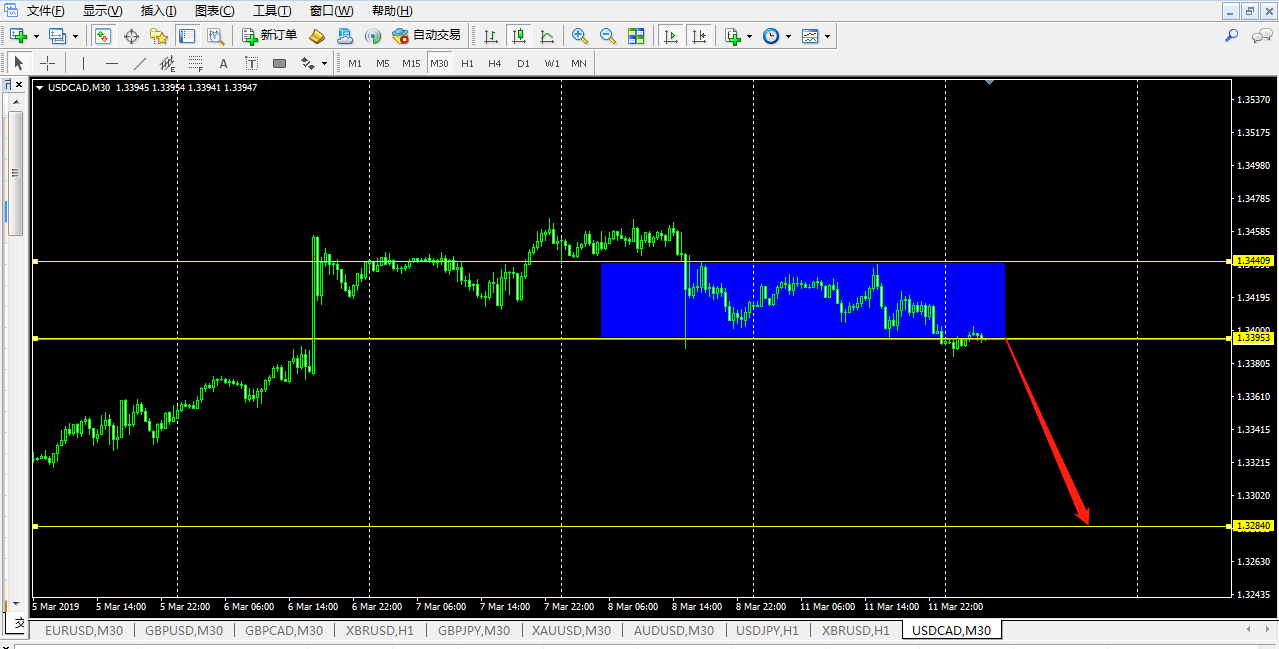
Task: Open the virtual hosting cloud icon
Action: tap(345, 36)
